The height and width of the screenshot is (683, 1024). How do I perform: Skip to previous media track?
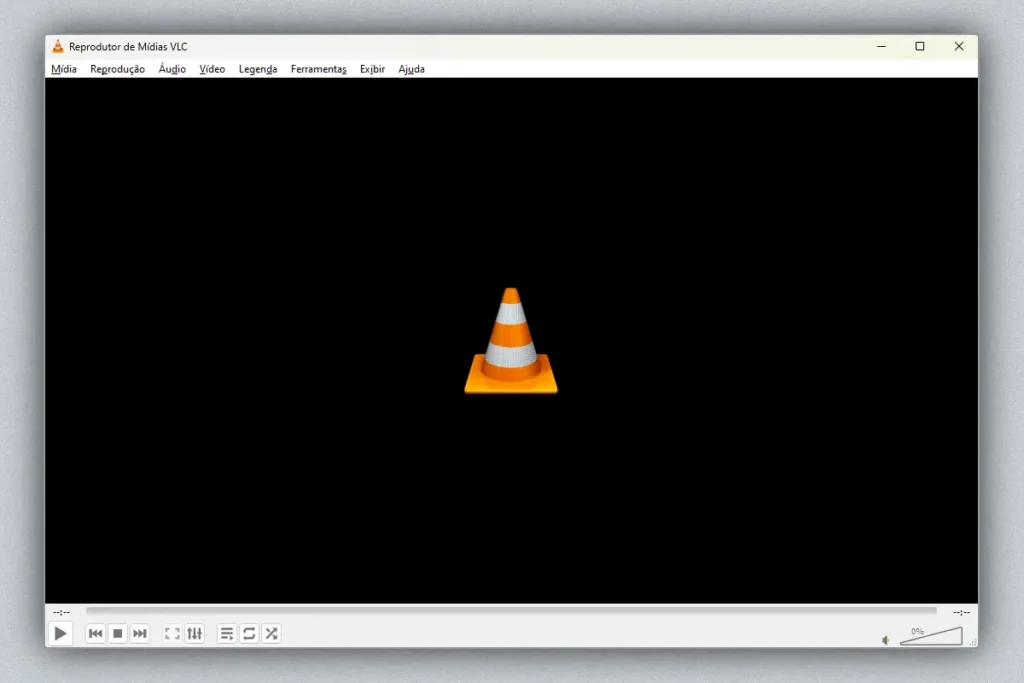[x=95, y=633]
